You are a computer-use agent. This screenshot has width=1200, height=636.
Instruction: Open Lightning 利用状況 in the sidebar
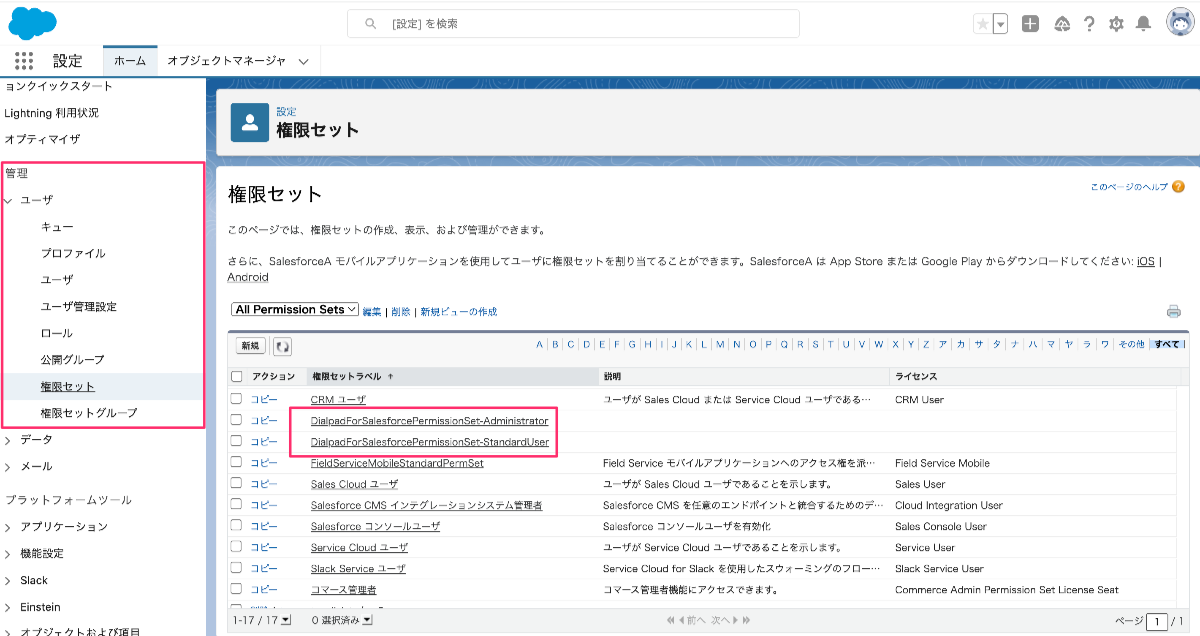tap(51, 113)
